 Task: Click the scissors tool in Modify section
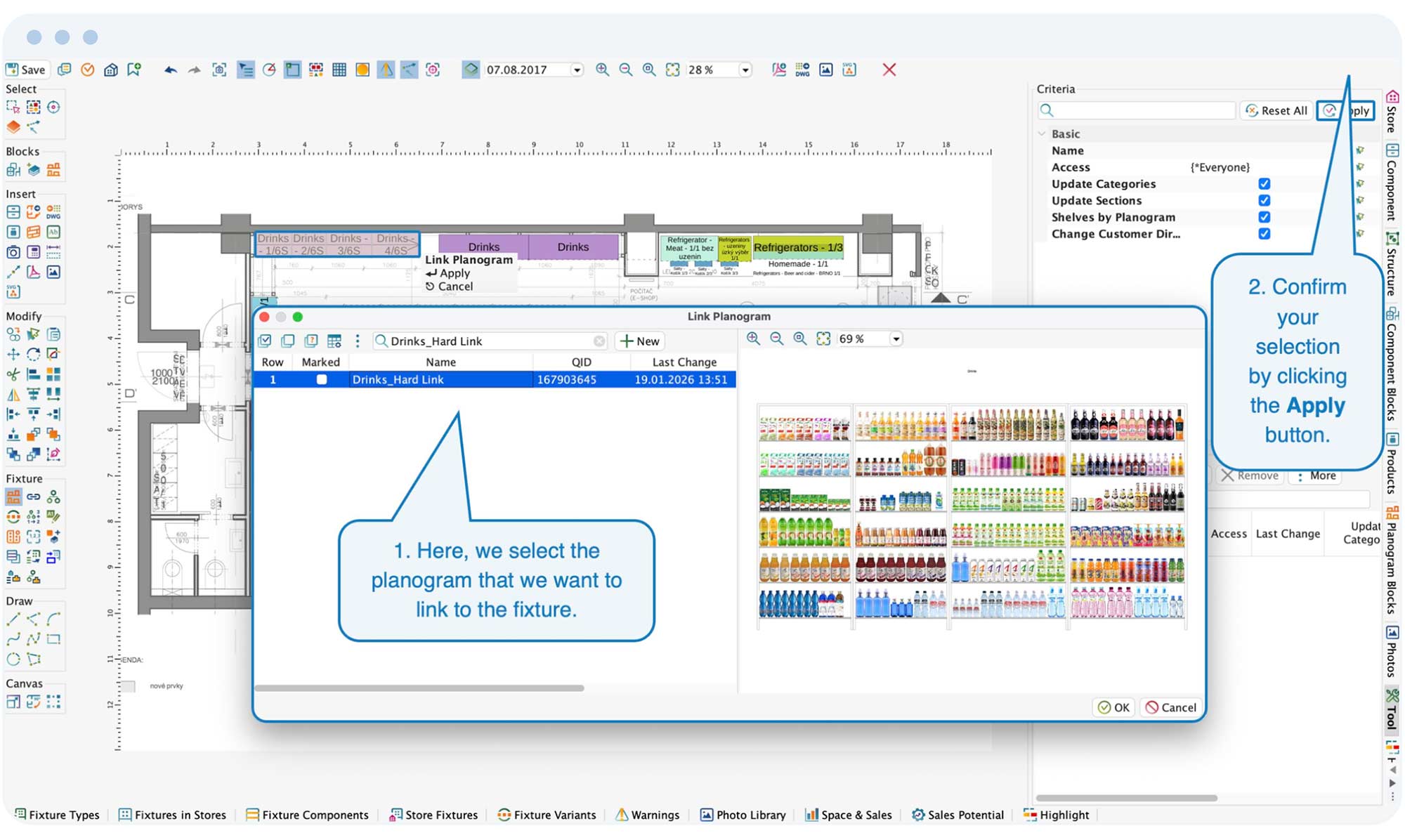[13, 374]
